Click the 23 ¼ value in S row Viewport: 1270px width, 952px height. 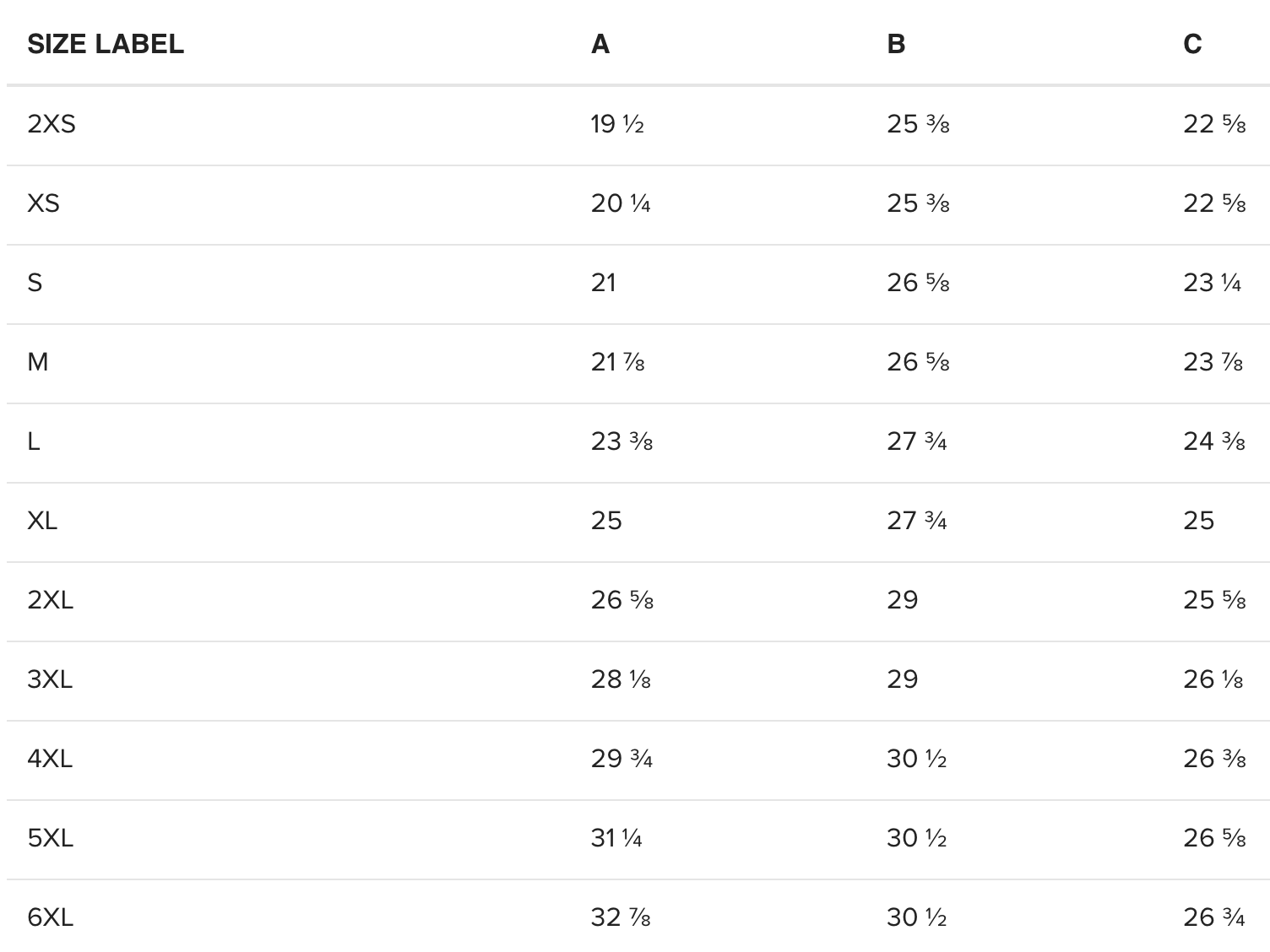click(1213, 283)
